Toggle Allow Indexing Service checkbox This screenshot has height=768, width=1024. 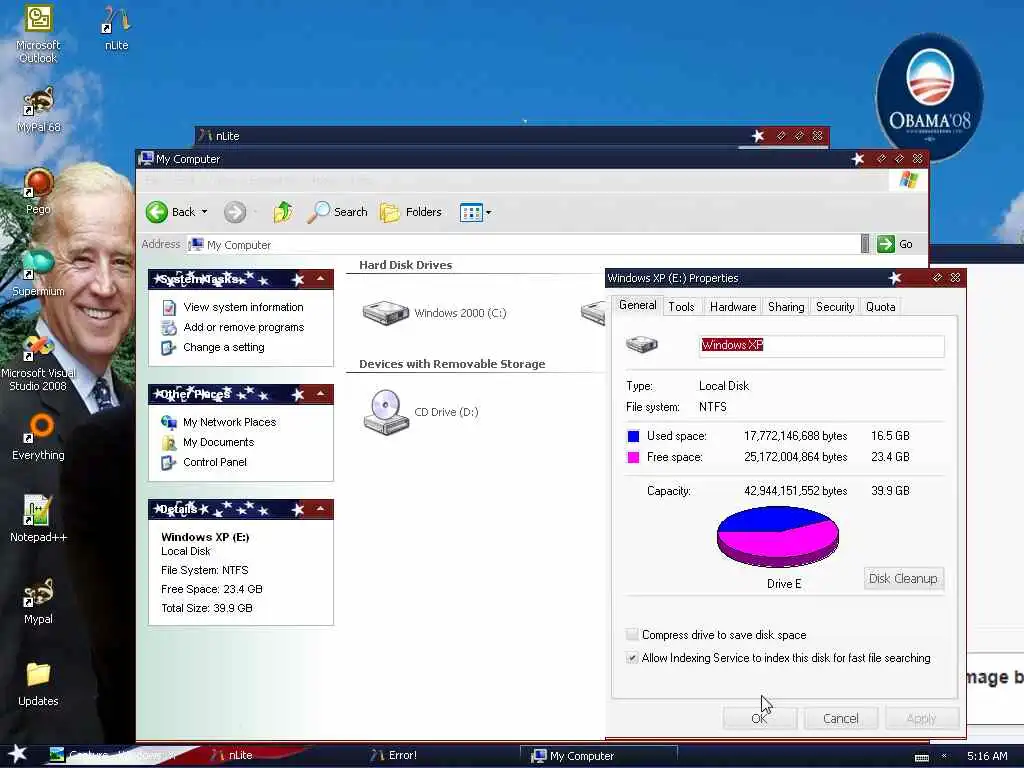[632, 658]
